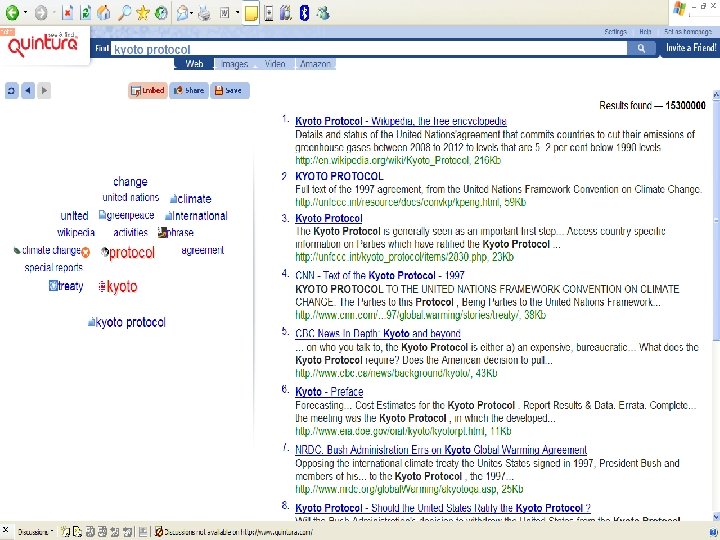The width and height of the screenshot is (720, 540).
Task: Open the Search magnifier in browser toolbar
Action: coord(124,13)
